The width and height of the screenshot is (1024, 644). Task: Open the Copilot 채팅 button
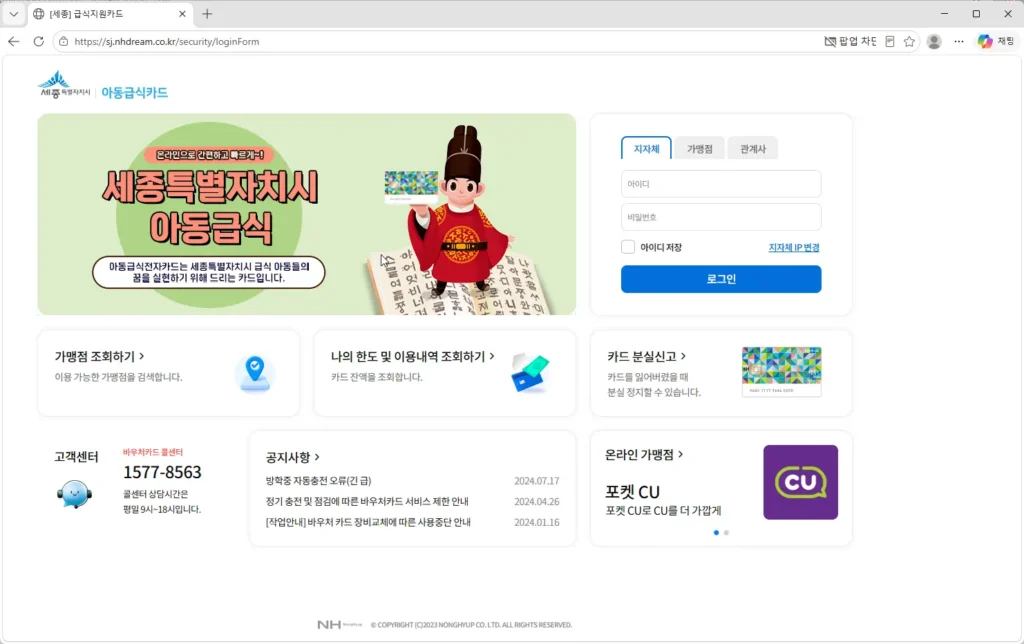point(996,41)
